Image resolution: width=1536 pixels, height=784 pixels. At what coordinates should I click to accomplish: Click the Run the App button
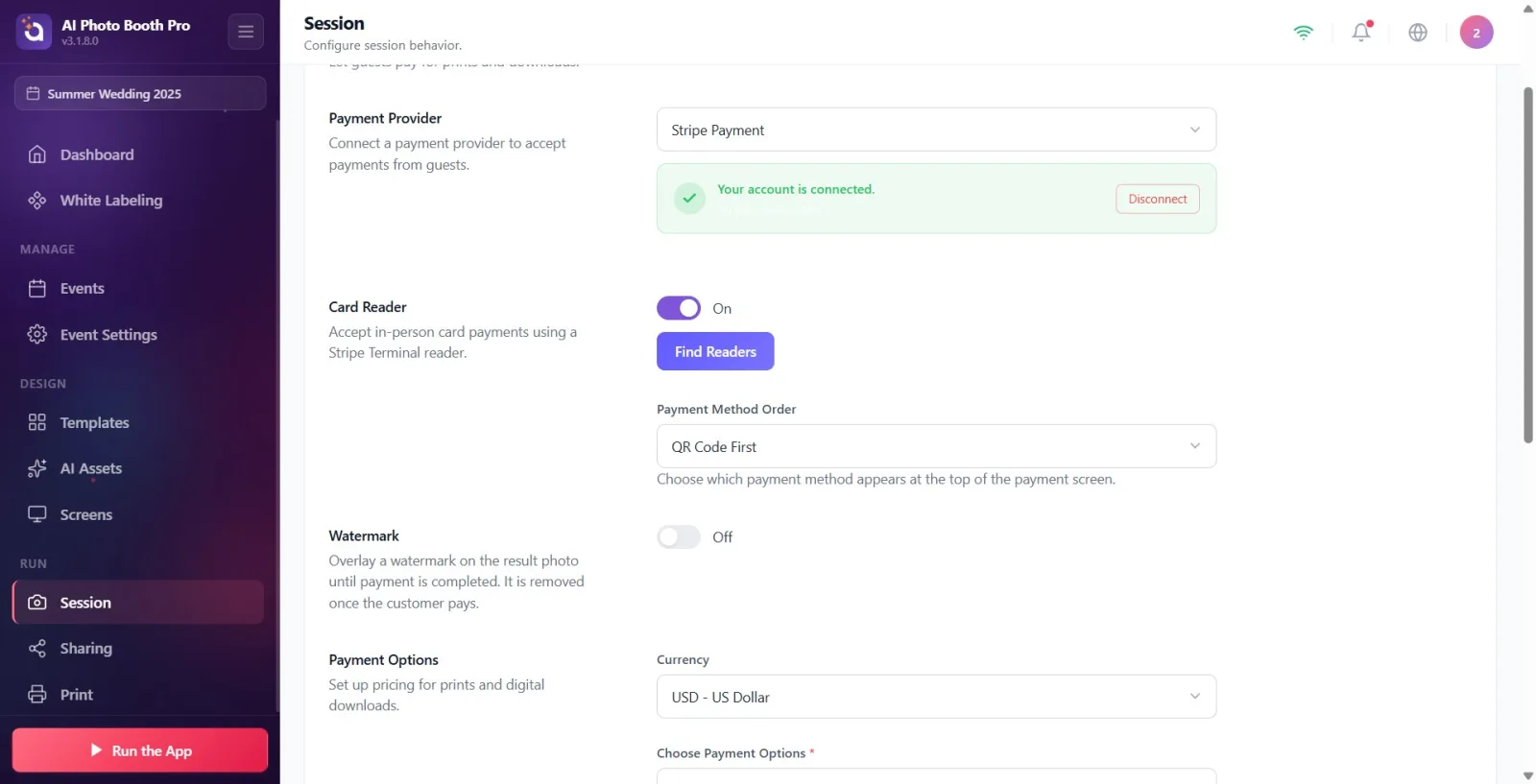pyautogui.click(x=140, y=750)
